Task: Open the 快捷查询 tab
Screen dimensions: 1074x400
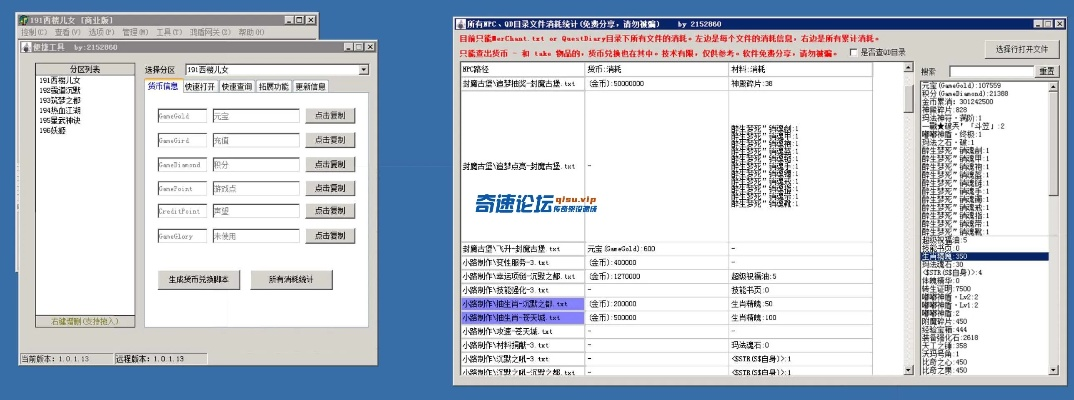Action: pos(237,87)
